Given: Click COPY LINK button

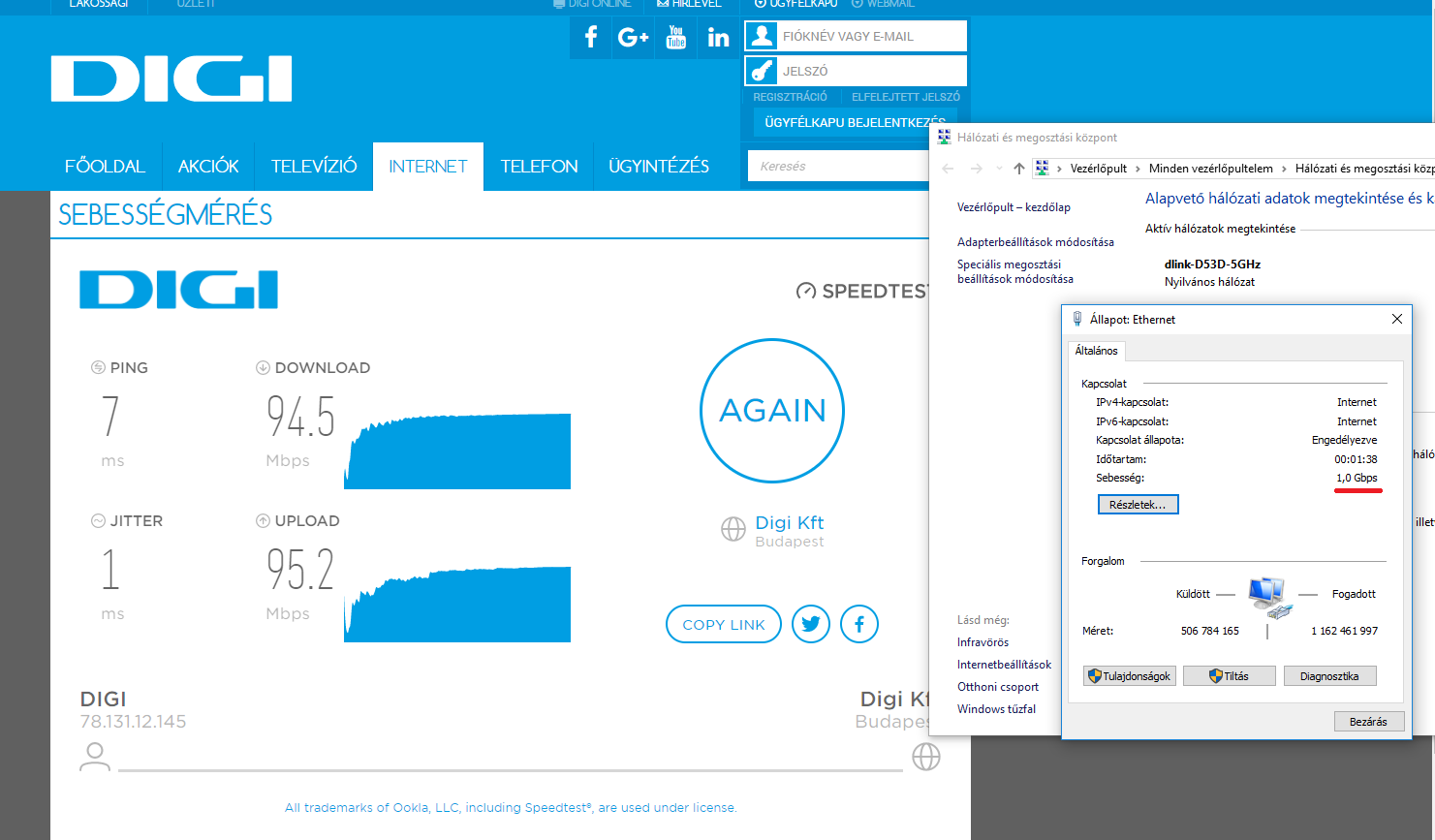Looking at the screenshot, I should click(x=724, y=624).
